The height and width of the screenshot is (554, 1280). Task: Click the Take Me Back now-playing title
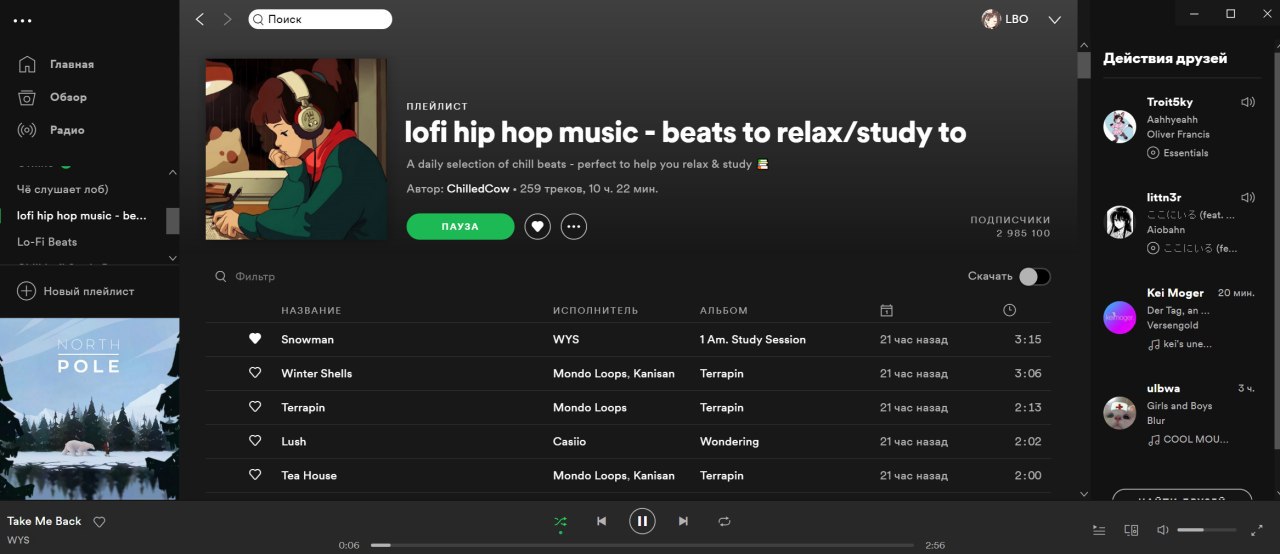click(x=44, y=522)
